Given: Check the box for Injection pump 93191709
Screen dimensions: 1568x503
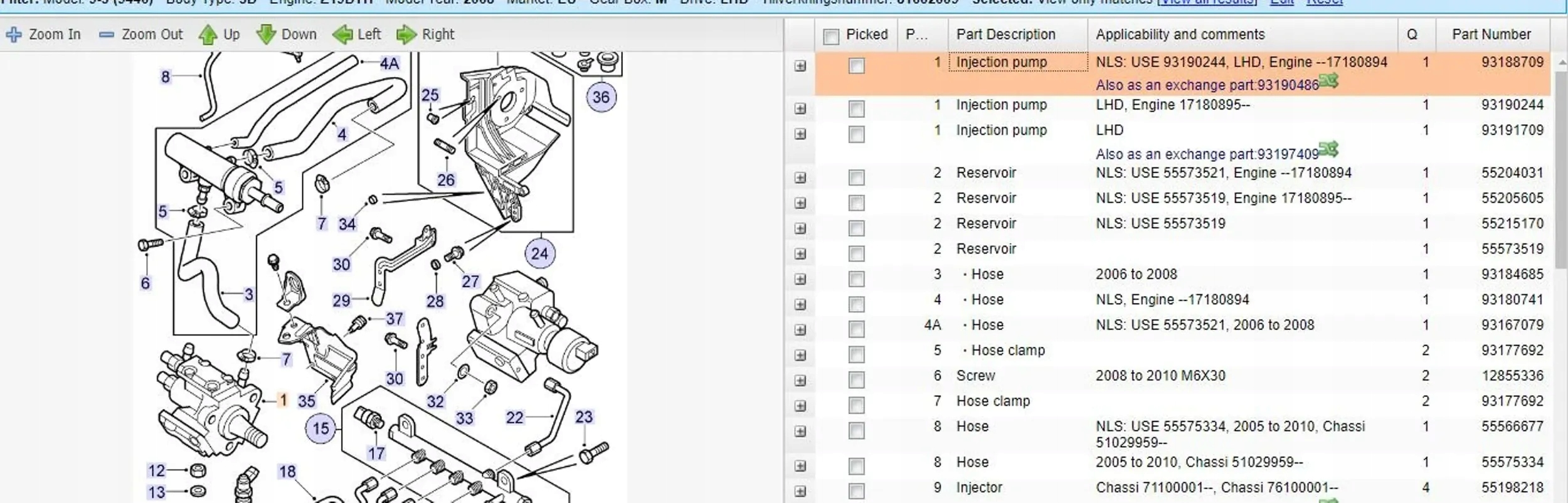Looking at the screenshot, I should pos(856,134).
